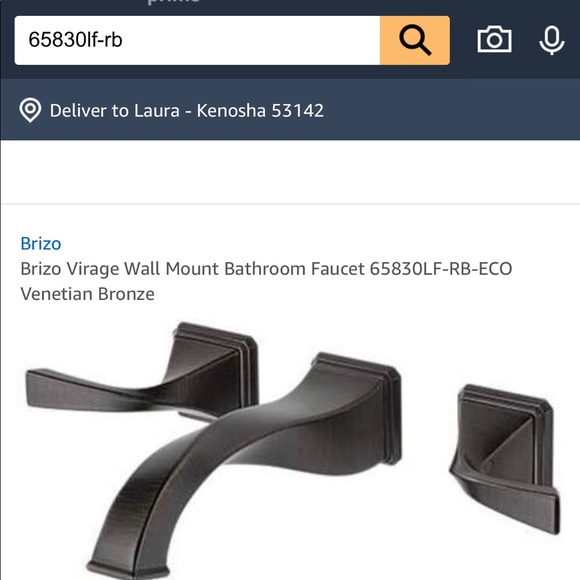This screenshot has width=580, height=580.
Task: Change the Kenosha 53142 delivery zip
Action: tap(260, 111)
